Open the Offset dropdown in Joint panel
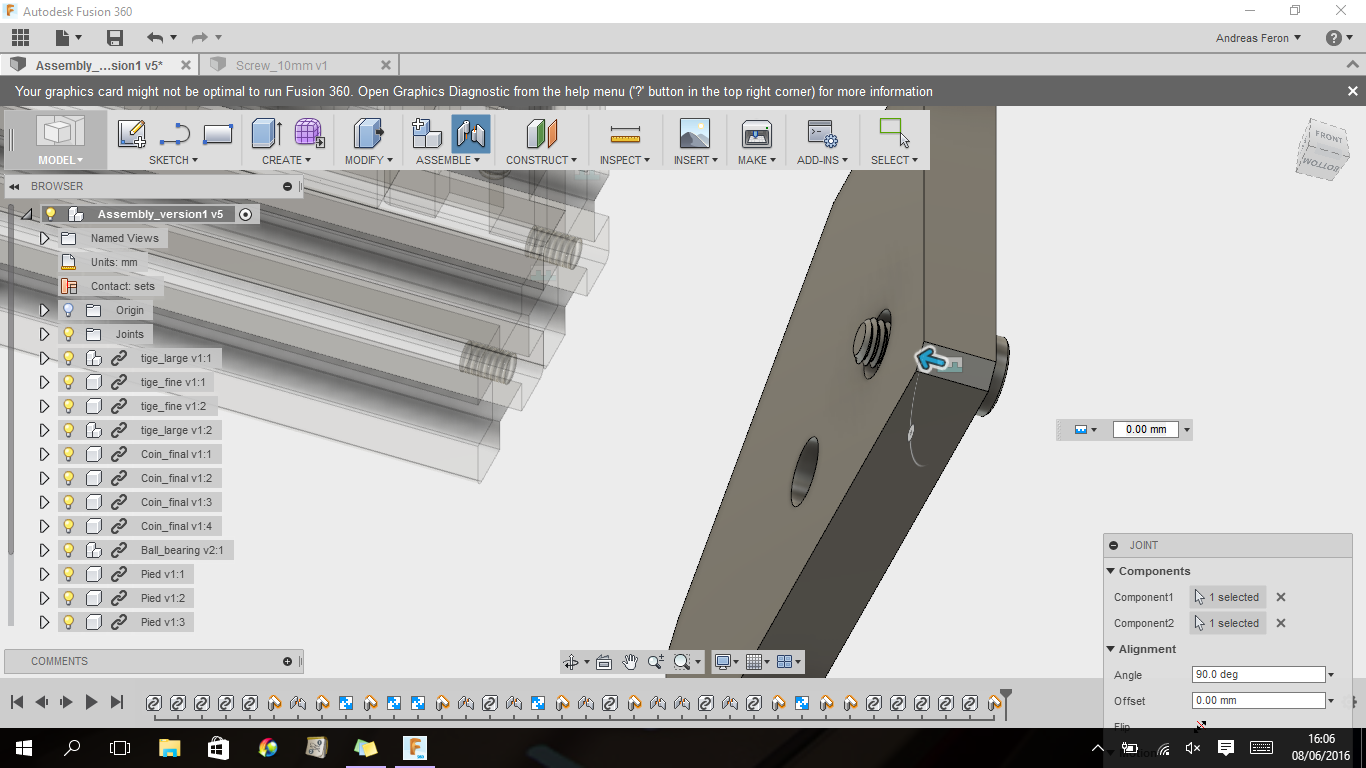Screen dimensions: 1366x768 1331,701
